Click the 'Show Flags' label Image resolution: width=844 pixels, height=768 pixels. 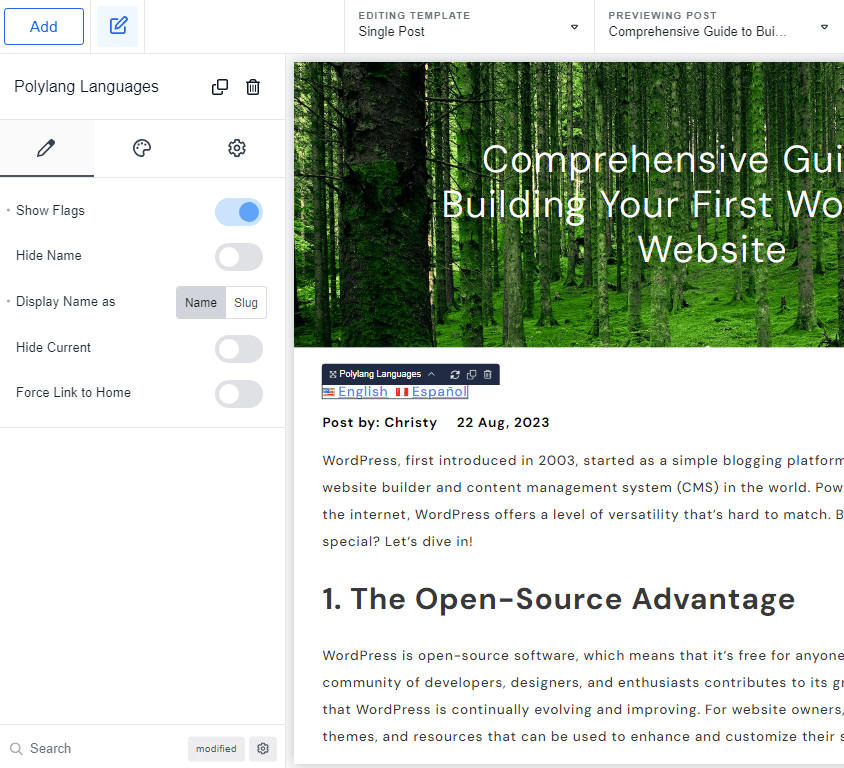tap(51, 210)
